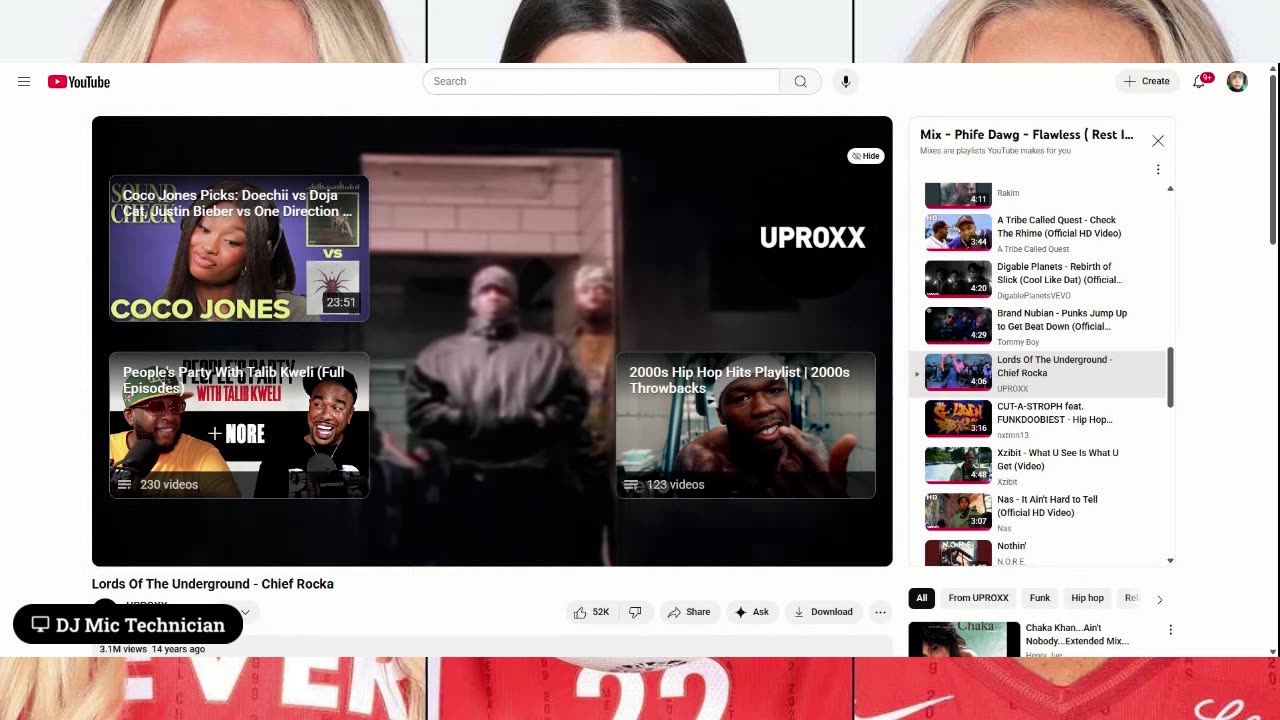This screenshot has width=1280, height=720.
Task: Select the All filter chip
Action: click(922, 598)
